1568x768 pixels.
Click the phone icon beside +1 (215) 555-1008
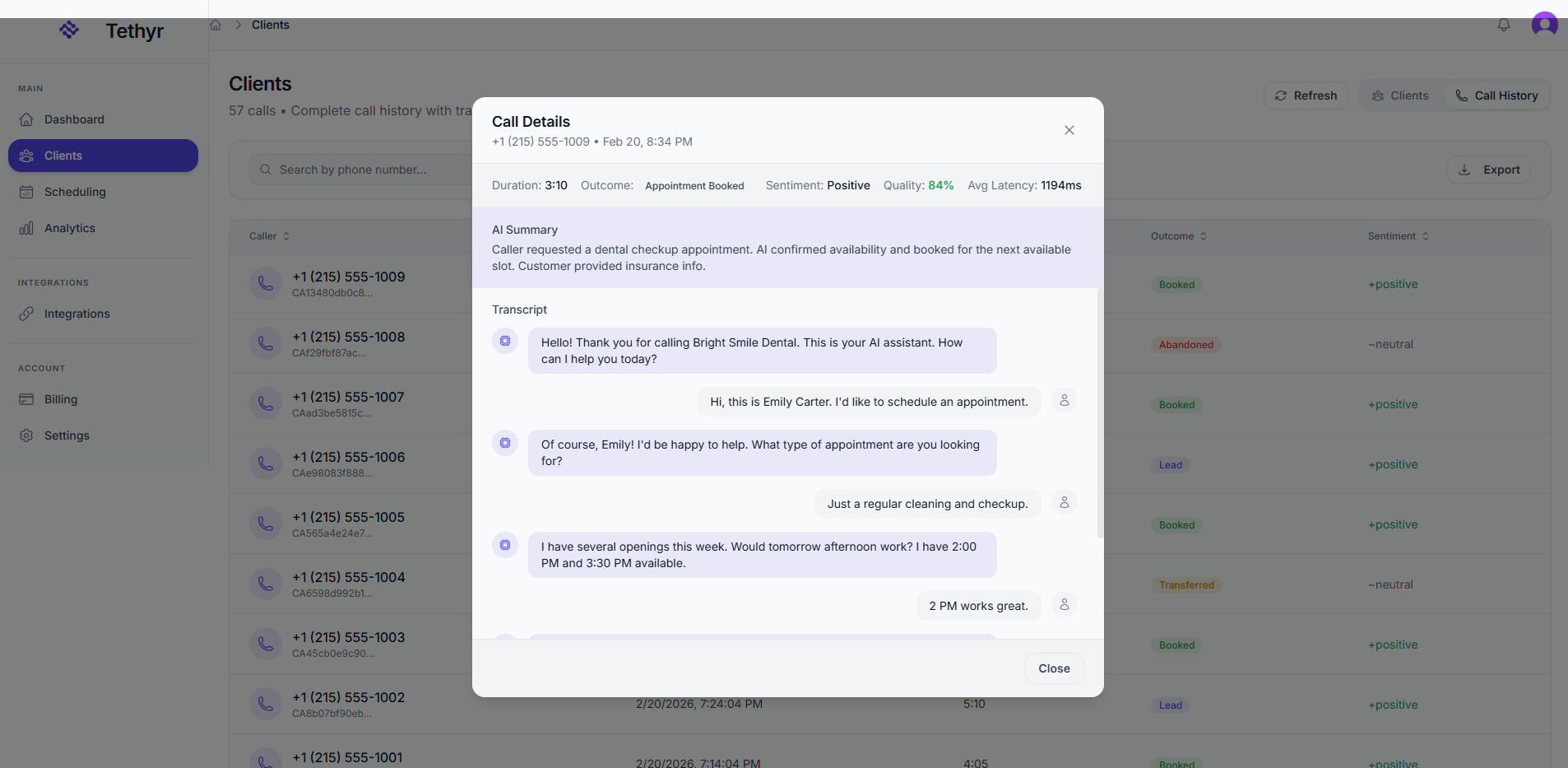coord(265,343)
